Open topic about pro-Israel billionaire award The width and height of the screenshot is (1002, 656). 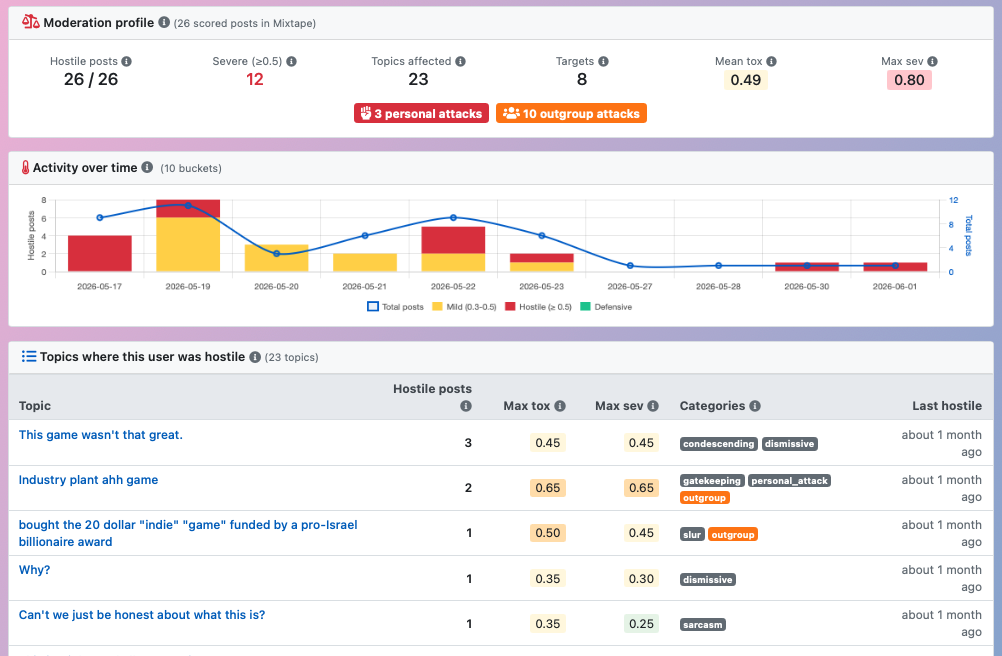(188, 533)
